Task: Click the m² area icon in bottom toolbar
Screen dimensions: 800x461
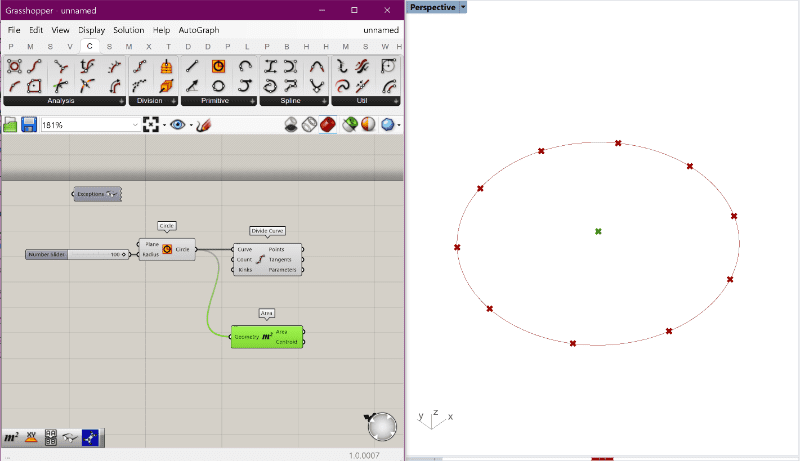Action: pos(11,438)
